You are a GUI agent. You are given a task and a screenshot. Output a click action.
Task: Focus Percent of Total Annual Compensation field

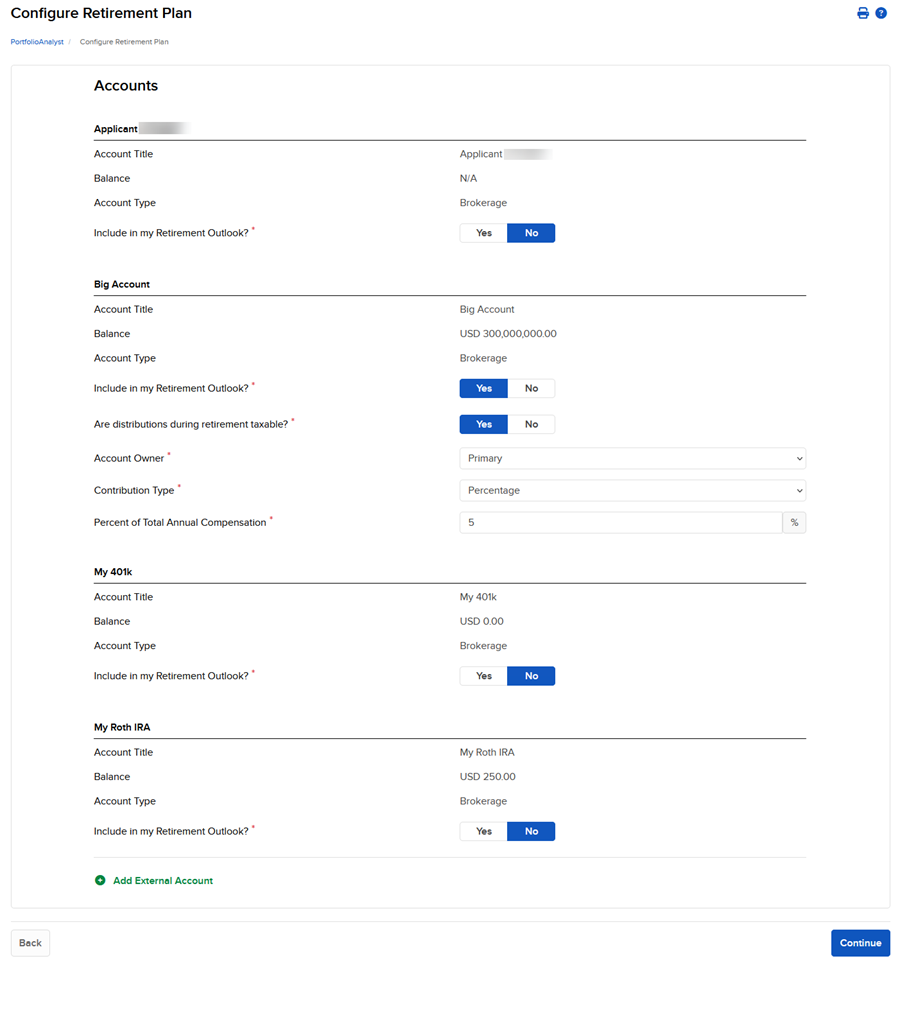tap(620, 523)
